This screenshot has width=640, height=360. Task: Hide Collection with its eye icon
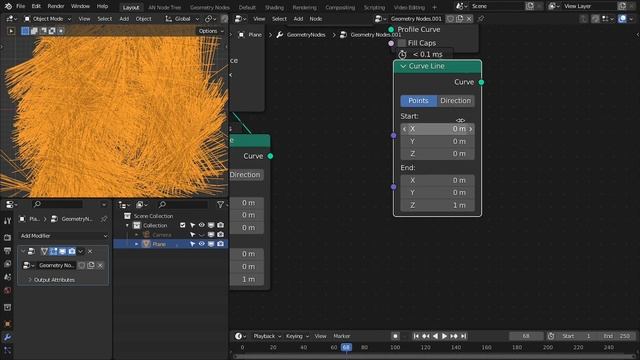point(202,225)
